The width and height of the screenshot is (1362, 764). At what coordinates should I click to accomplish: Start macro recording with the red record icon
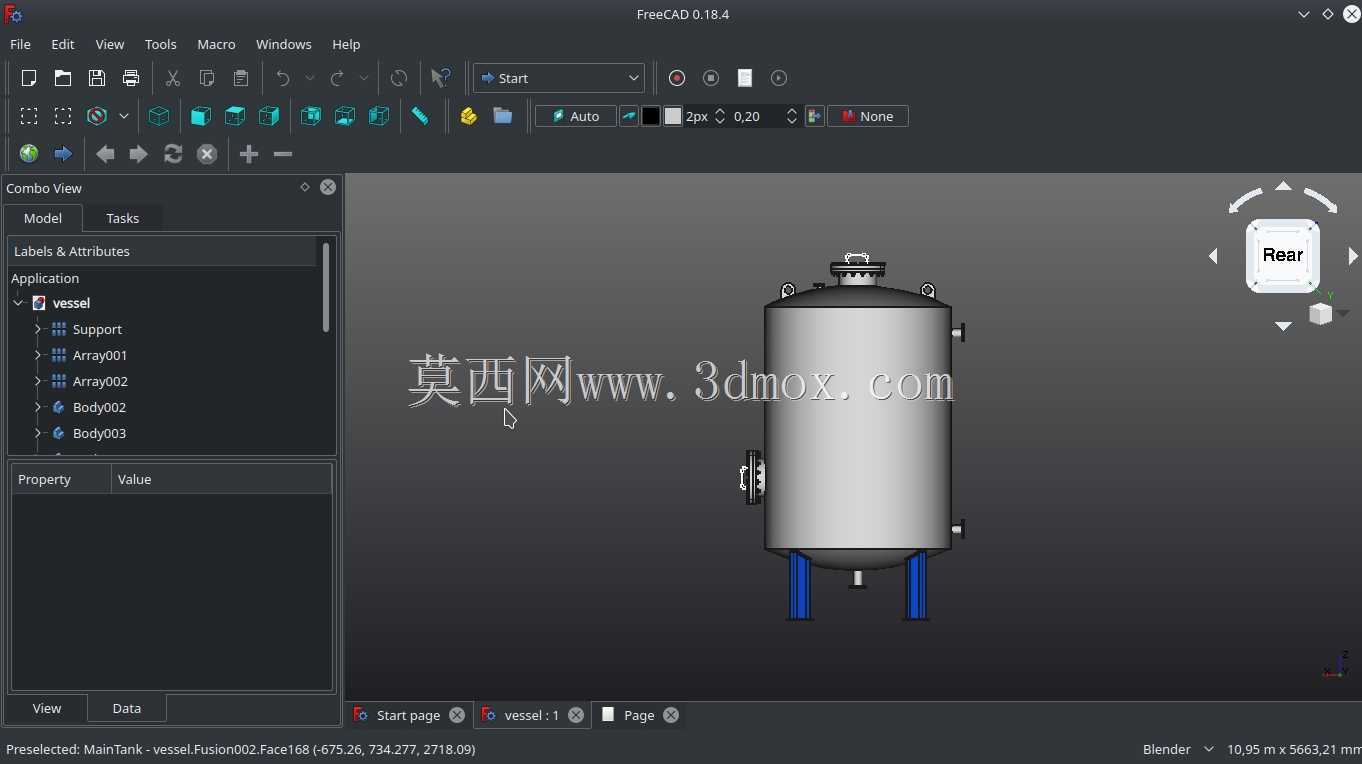[x=677, y=78]
